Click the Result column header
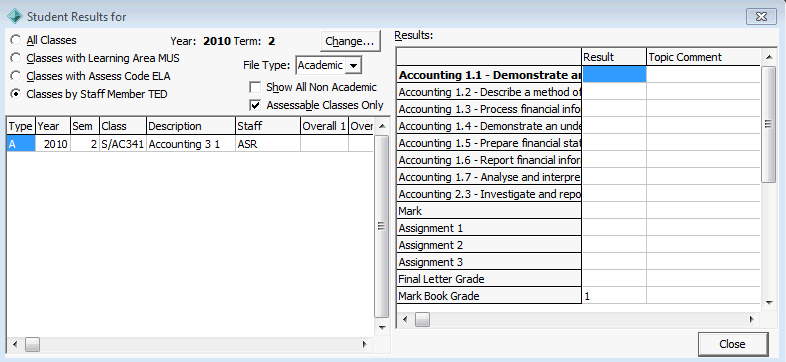This screenshot has height=362, width=786. [614, 57]
